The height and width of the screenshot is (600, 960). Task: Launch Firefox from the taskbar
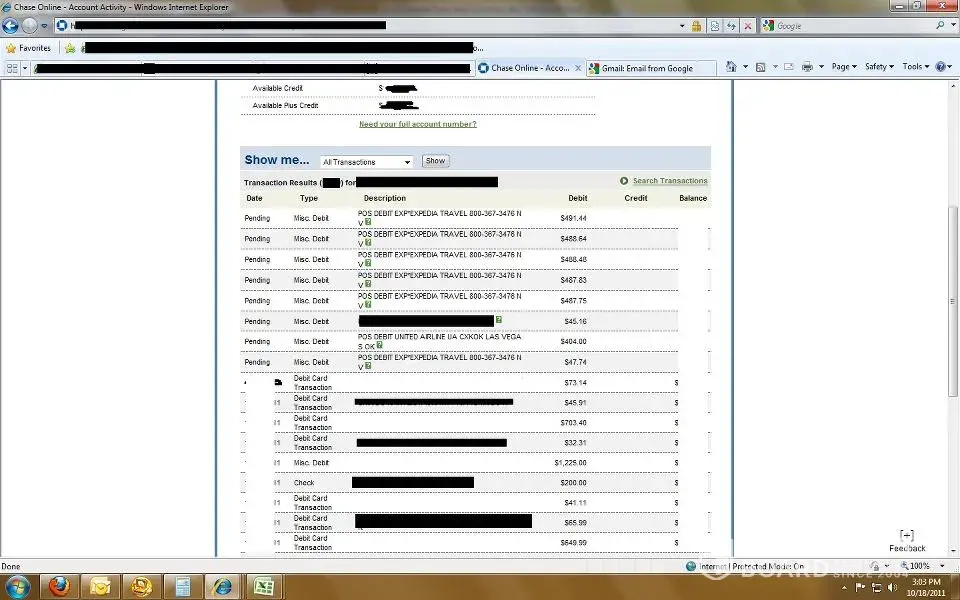tap(59, 586)
